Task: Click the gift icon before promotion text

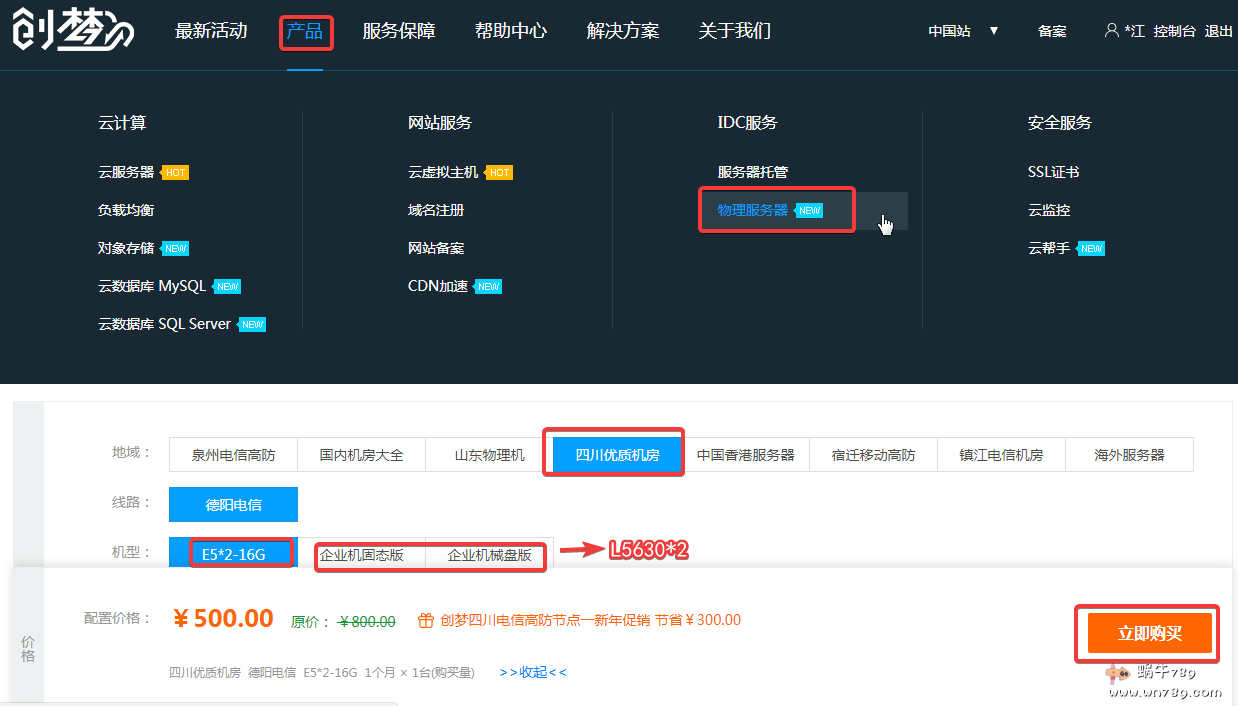Action: (x=425, y=620)
